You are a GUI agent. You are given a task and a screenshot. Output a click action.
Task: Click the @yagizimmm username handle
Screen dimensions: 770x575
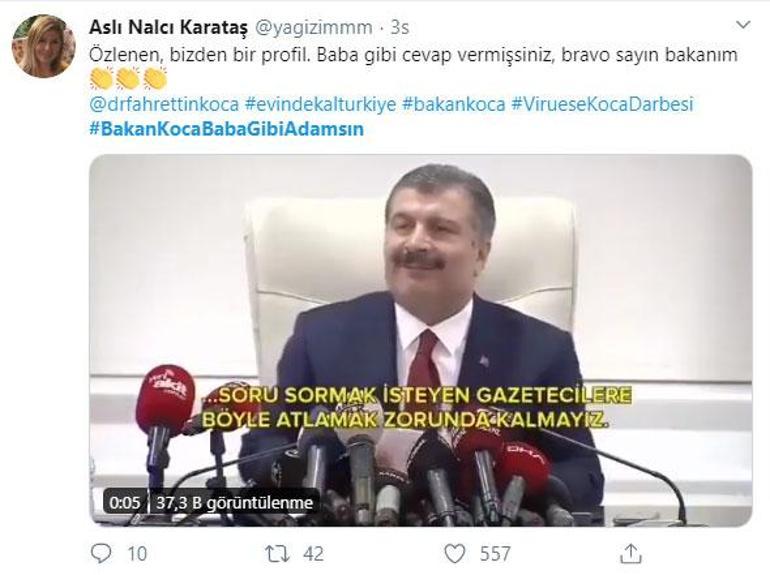pos(314,28)
